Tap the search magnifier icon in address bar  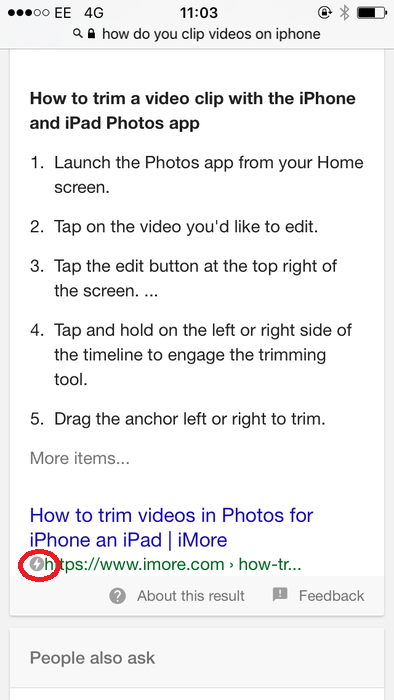click(78, 33)
